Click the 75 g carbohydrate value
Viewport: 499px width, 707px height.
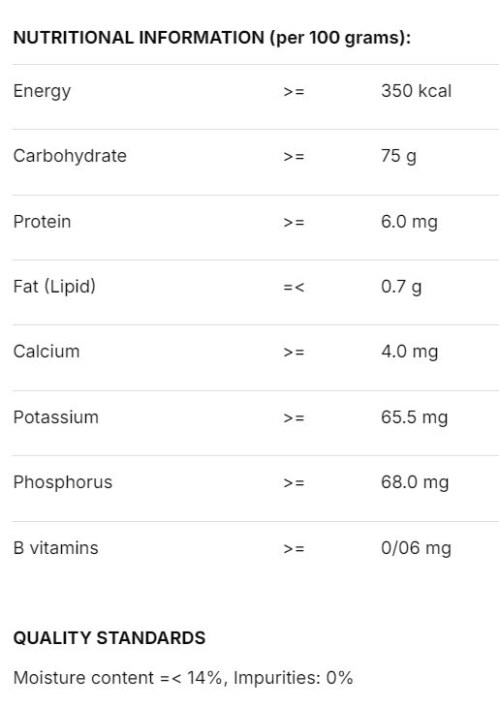click(398, 156)
